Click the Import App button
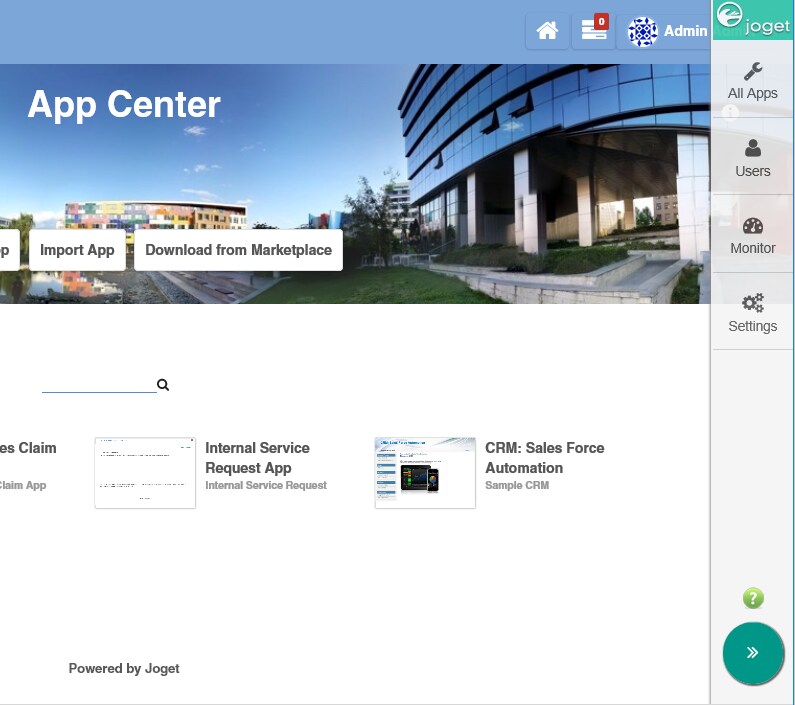Viewport: 795px width, 705px height. 77,250
